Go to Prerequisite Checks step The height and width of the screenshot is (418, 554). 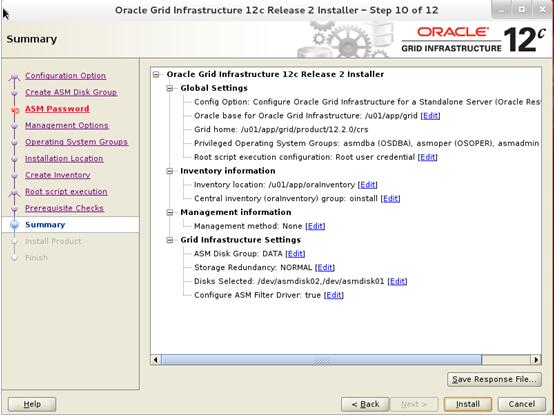(x=64, y=208)
